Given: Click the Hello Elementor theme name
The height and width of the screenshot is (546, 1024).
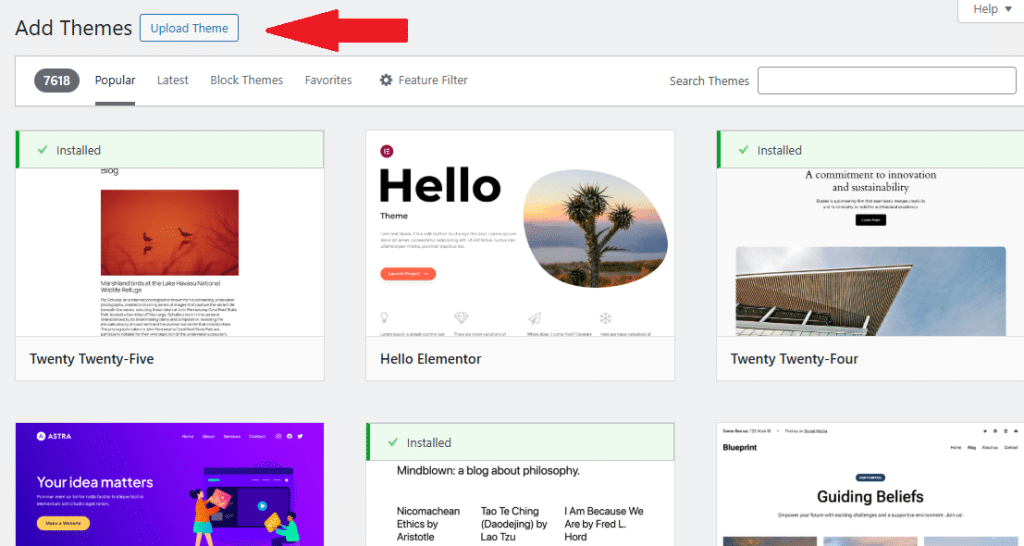Looking at the screenshot, I should coord(430,359).
